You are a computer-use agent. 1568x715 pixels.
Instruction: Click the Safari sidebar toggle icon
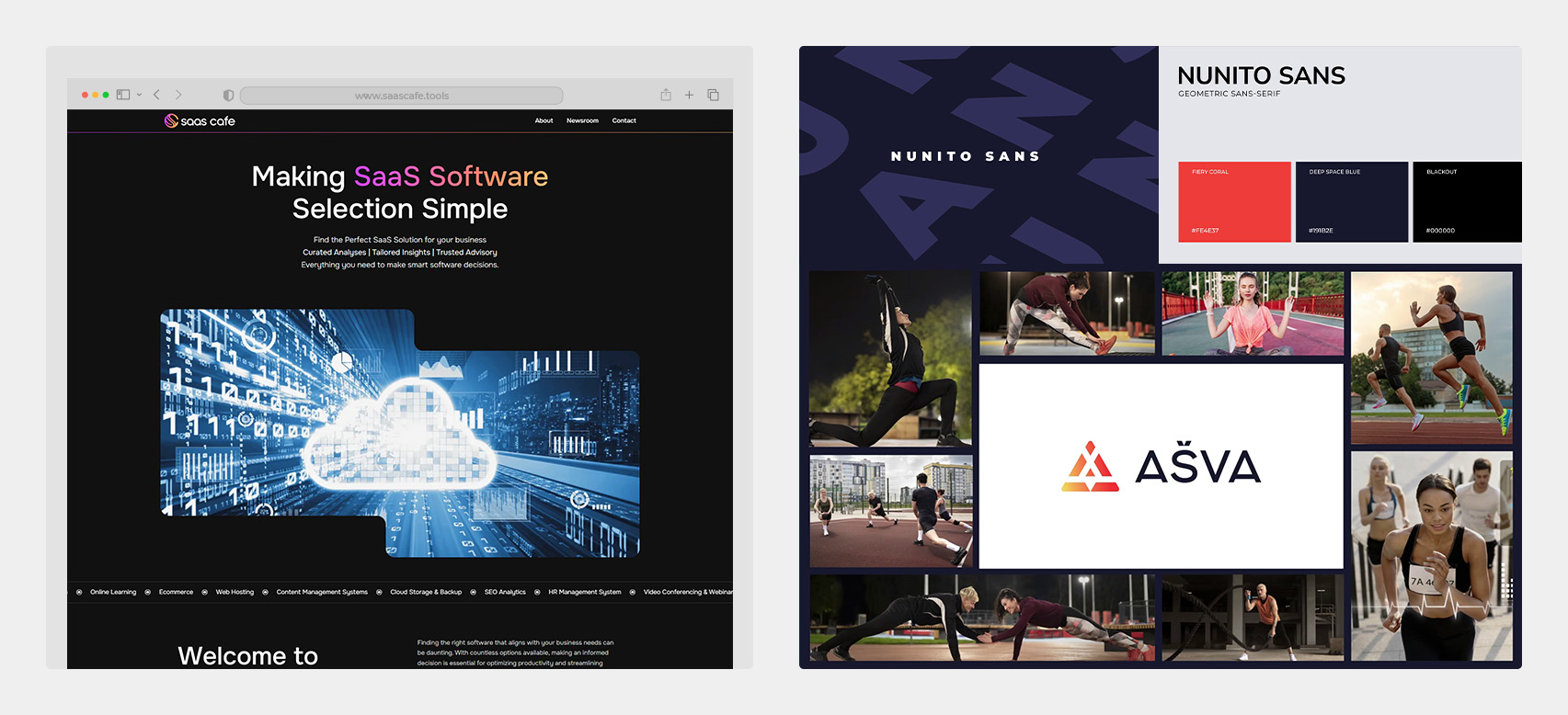[123, 95]
